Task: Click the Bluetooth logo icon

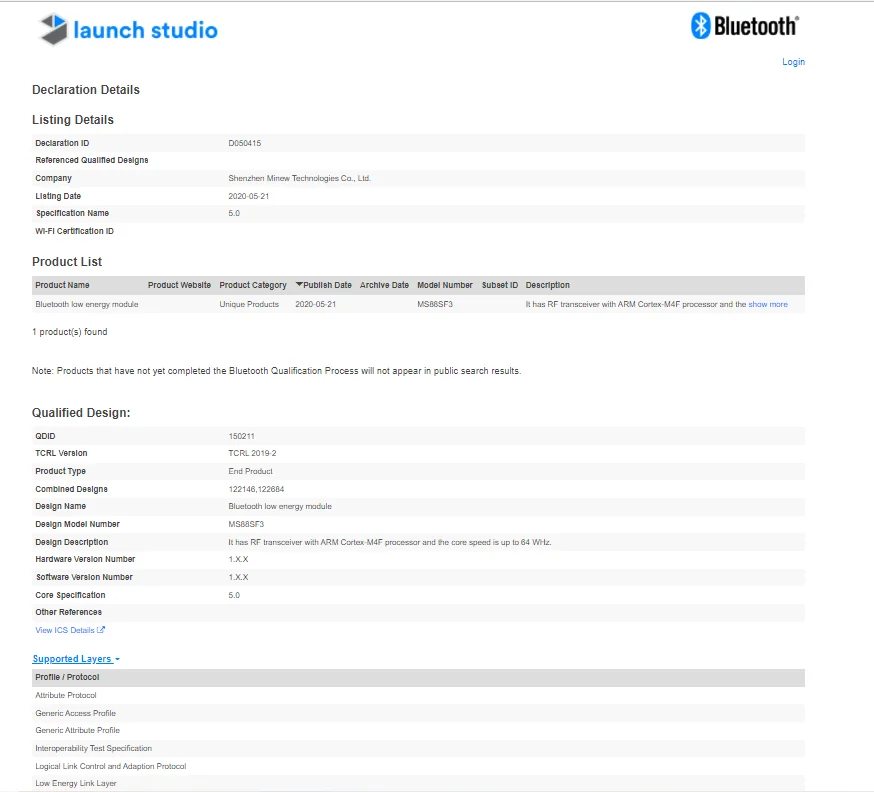Action: tap(700, 26)
